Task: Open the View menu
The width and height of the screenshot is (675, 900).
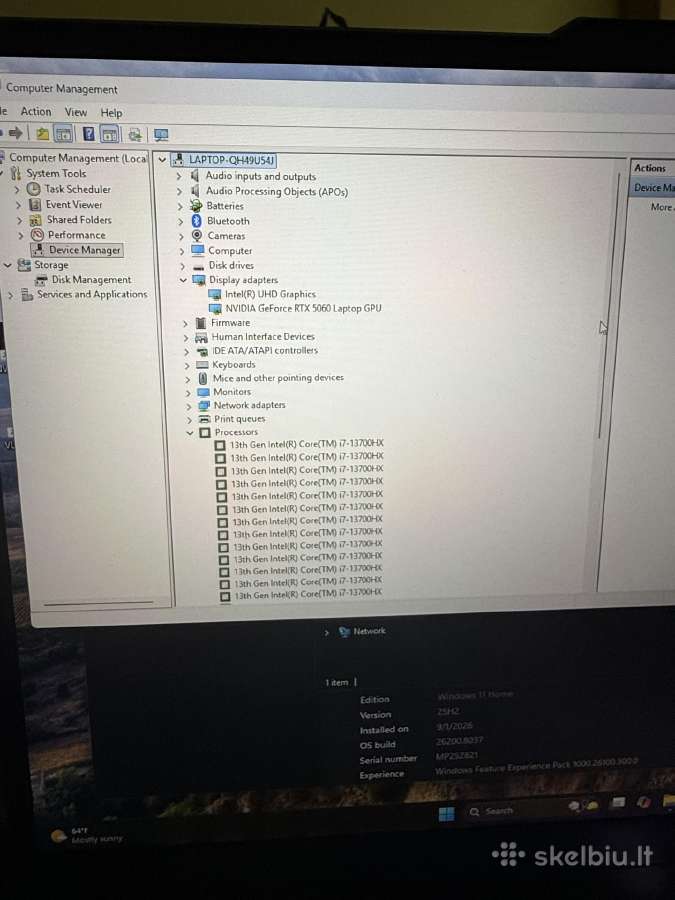Action: (x=76, y=112)
